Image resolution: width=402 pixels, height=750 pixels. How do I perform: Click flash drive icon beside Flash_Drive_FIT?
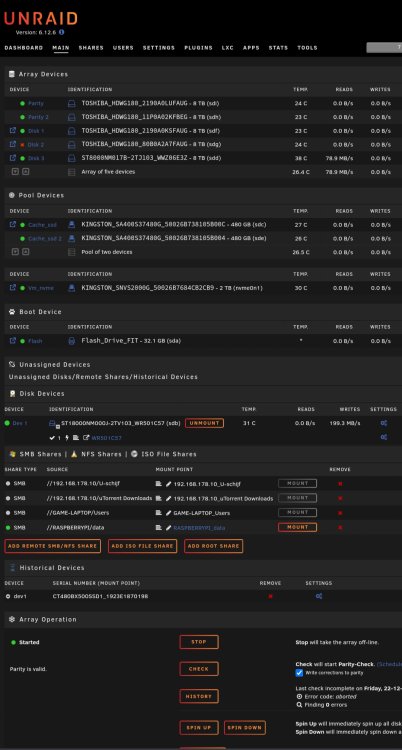[71, 341]
